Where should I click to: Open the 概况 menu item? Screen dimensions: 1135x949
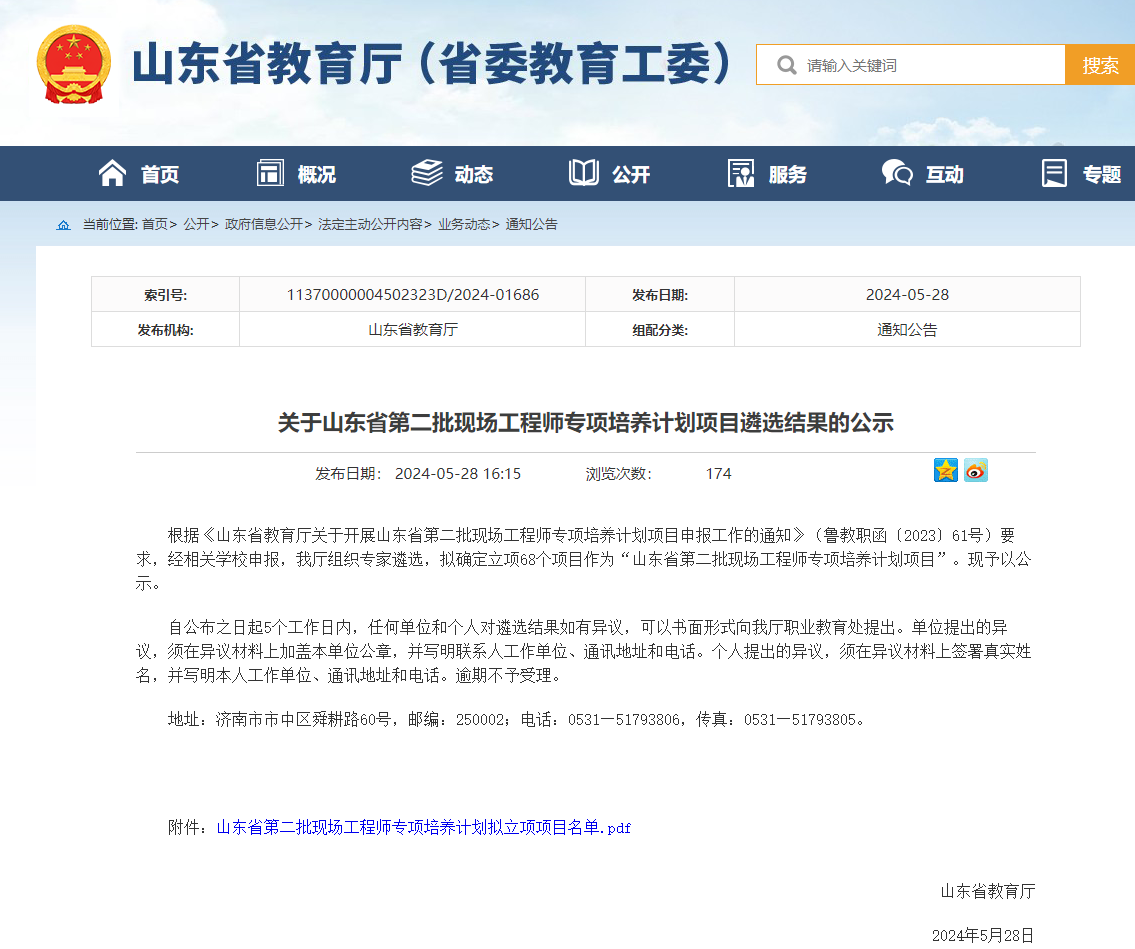pos(317,174)
